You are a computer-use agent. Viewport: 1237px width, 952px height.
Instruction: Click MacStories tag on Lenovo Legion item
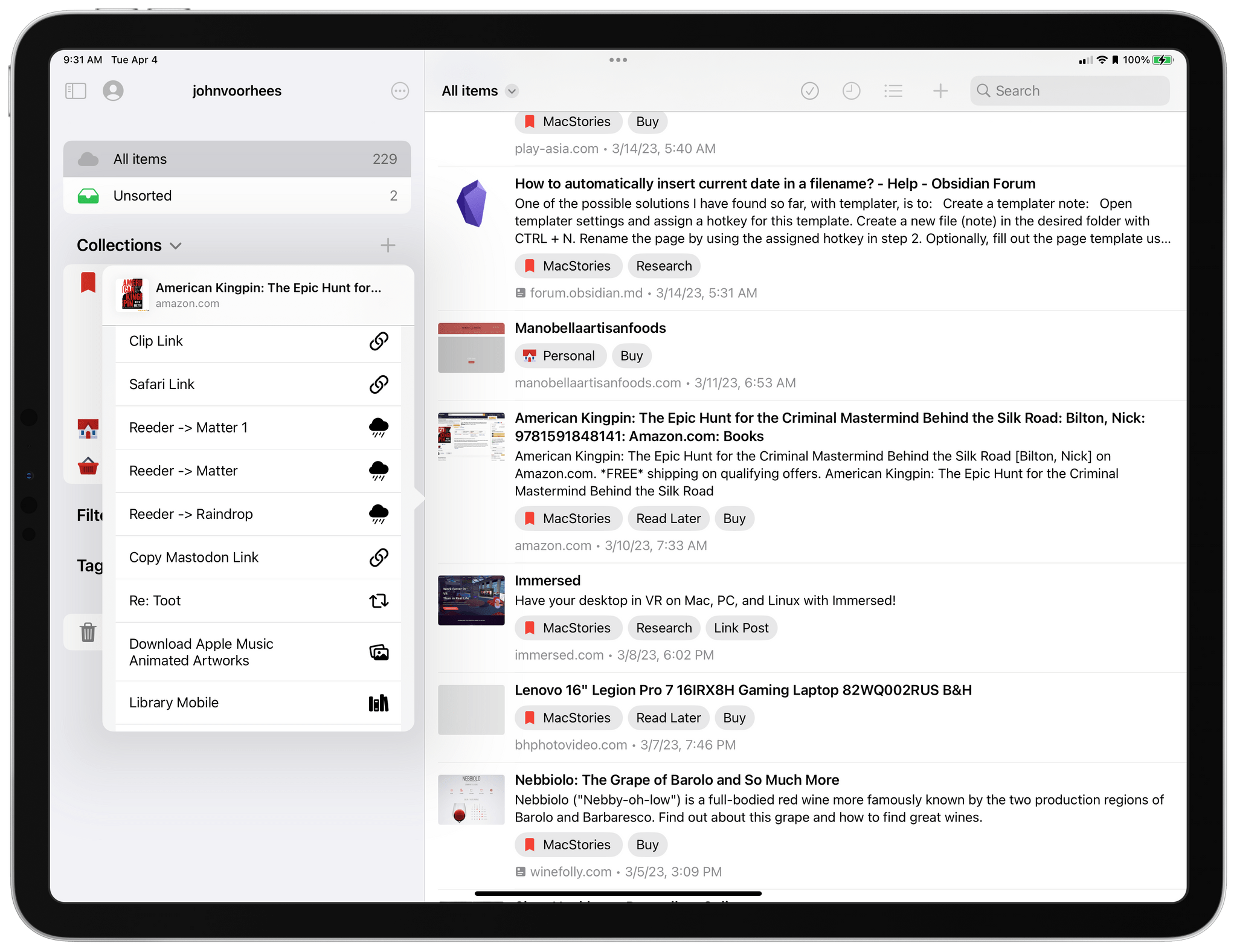coord(568,718)
